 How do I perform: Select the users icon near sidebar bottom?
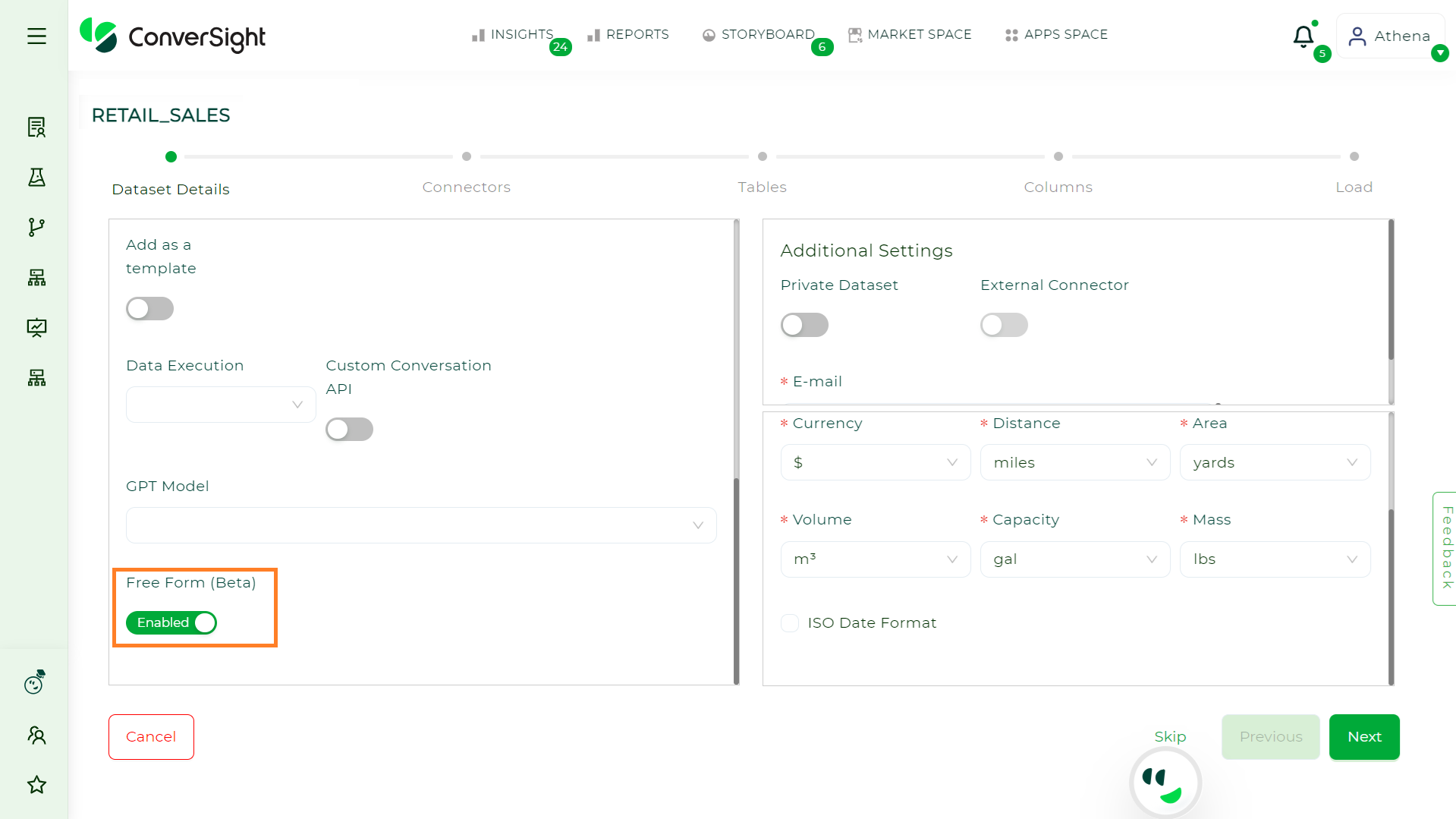point(36,734)
